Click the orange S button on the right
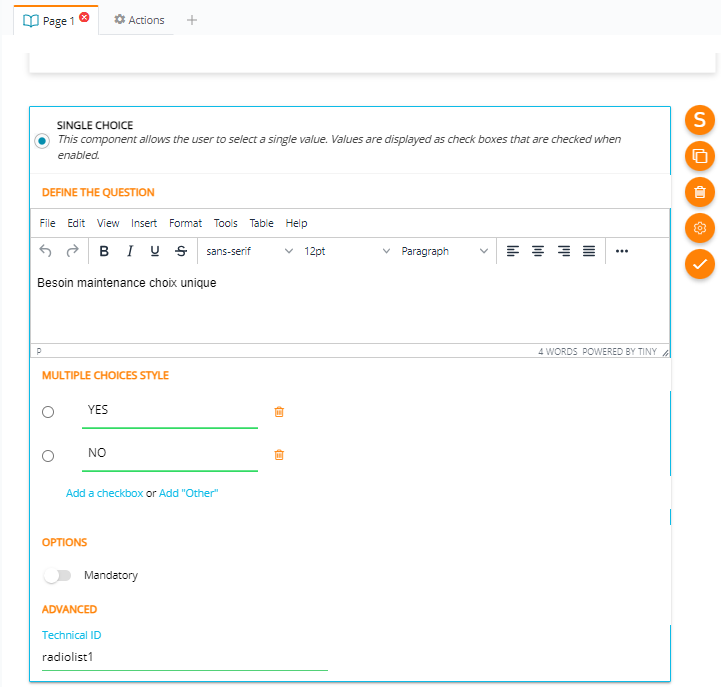 [700, 120]
